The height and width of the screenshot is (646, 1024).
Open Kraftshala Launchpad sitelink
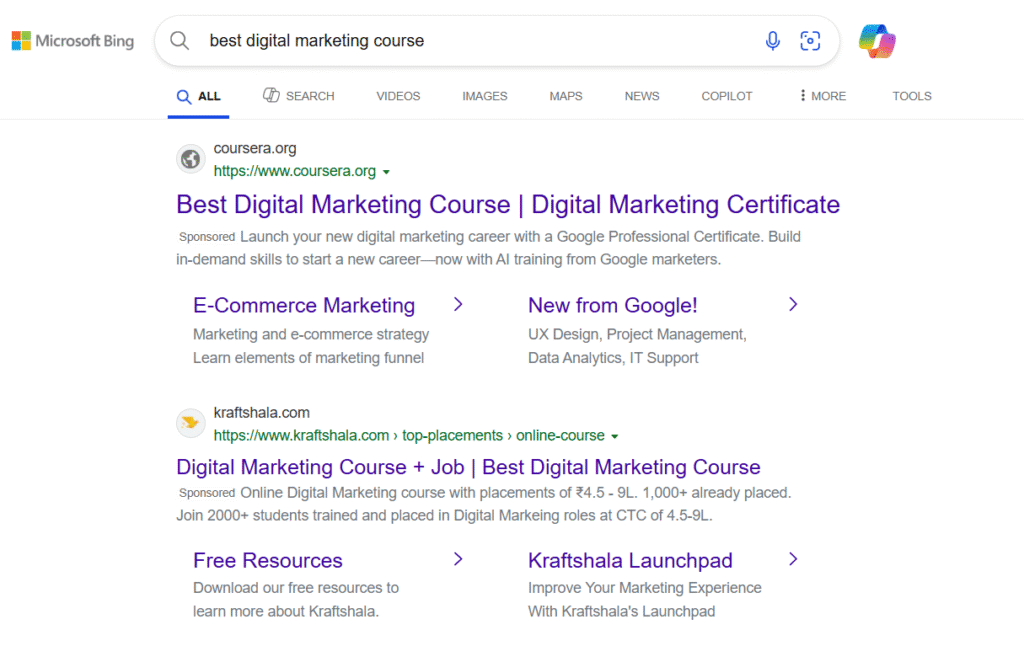pyautogui.click(x=630, y=560)
